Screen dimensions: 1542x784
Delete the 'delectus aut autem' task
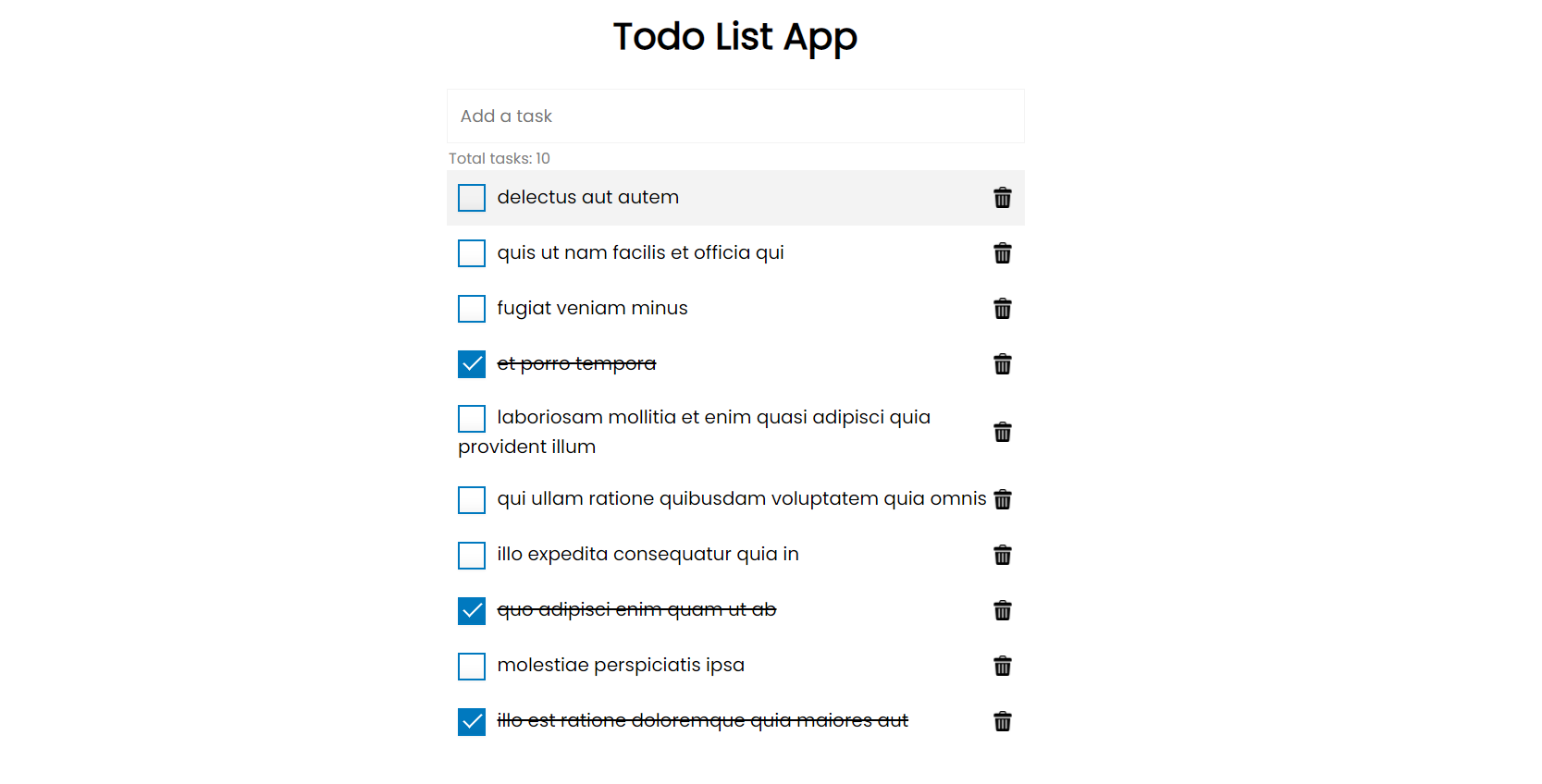tap(1002, 198)
